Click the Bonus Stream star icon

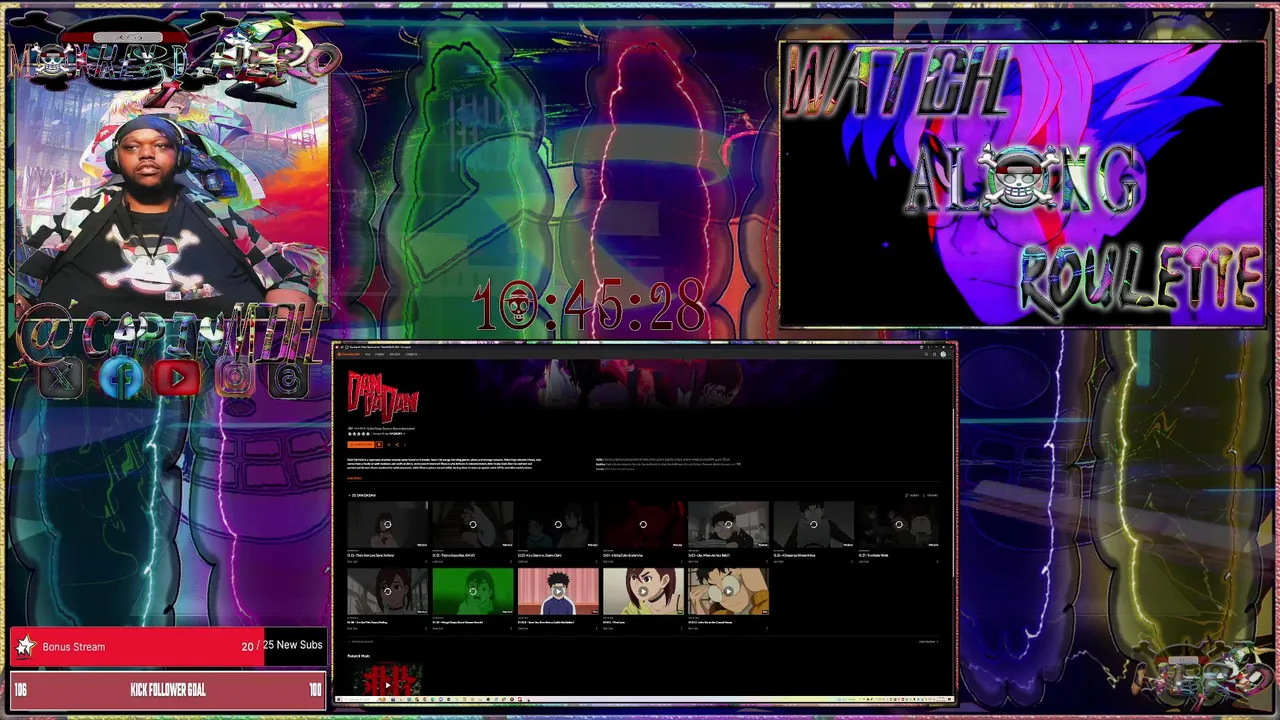pyautogui.click(x=26, y=647)
